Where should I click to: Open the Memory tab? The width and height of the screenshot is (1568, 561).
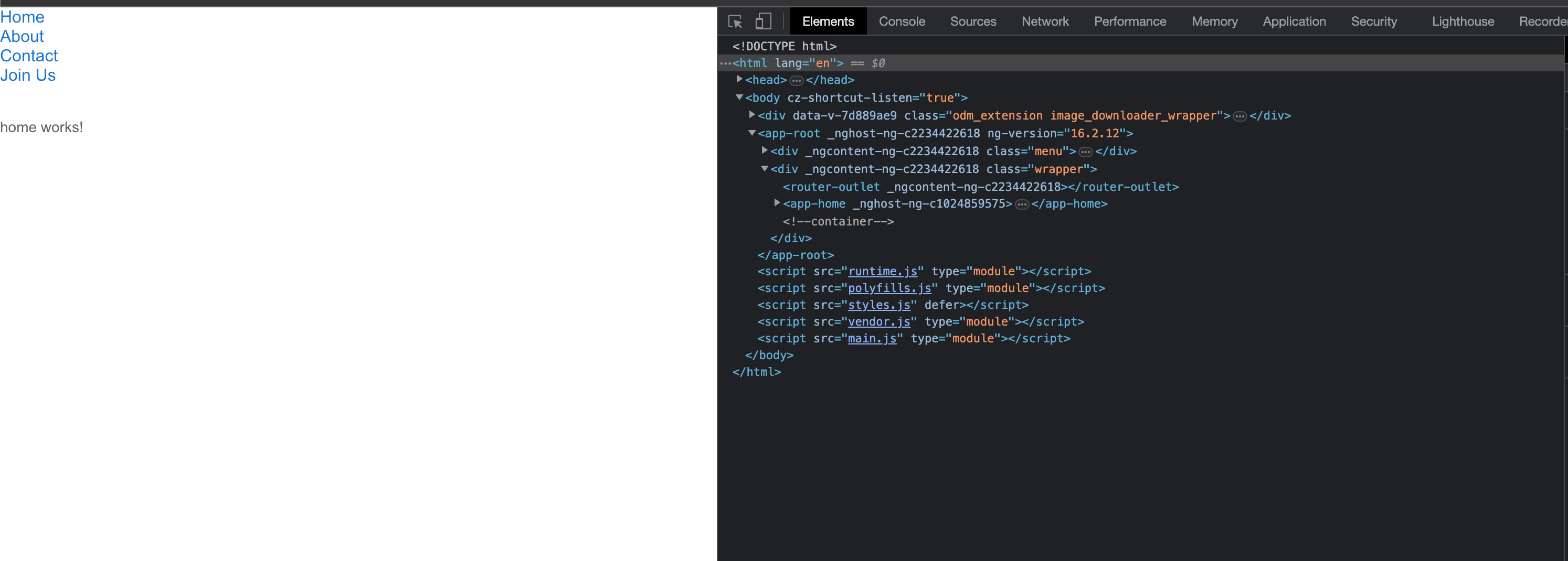coord(1214,22)
